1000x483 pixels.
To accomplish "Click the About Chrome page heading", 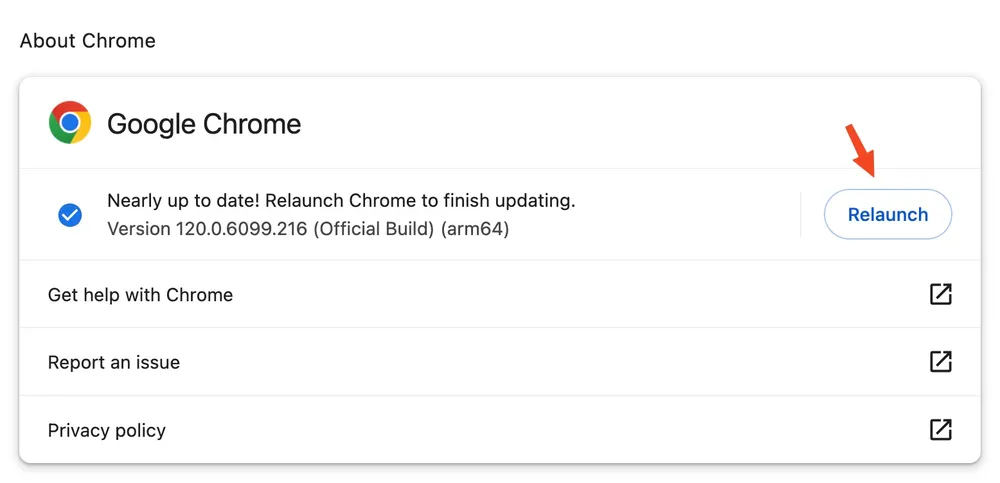I will (x=88, y=41).
